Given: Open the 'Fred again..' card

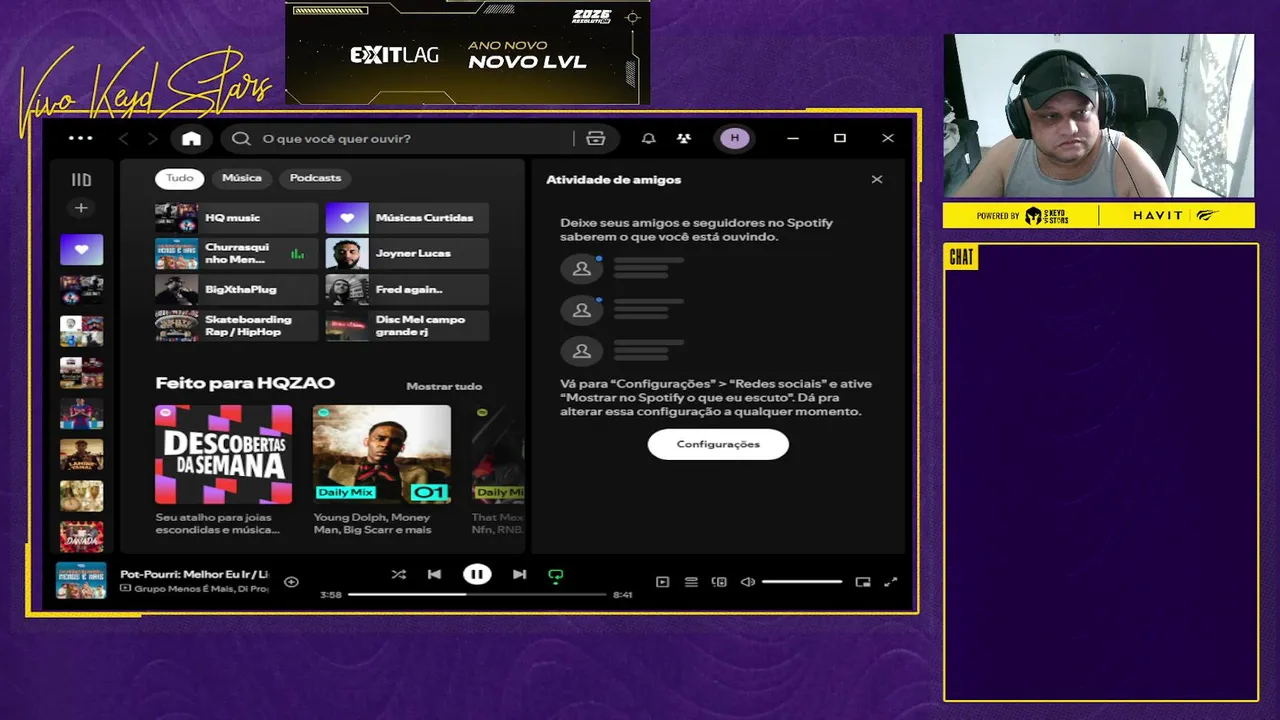Looking at the screenshot, I should [407, 290].
